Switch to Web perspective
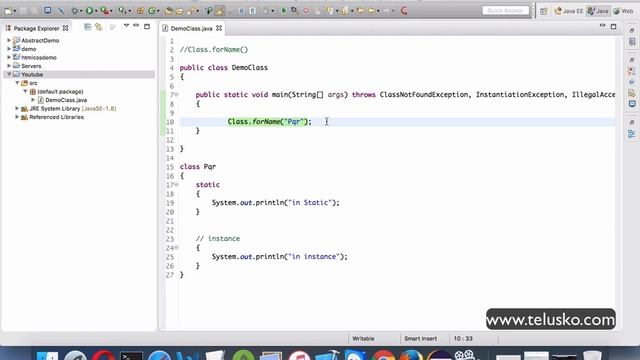 coord(623,11)
